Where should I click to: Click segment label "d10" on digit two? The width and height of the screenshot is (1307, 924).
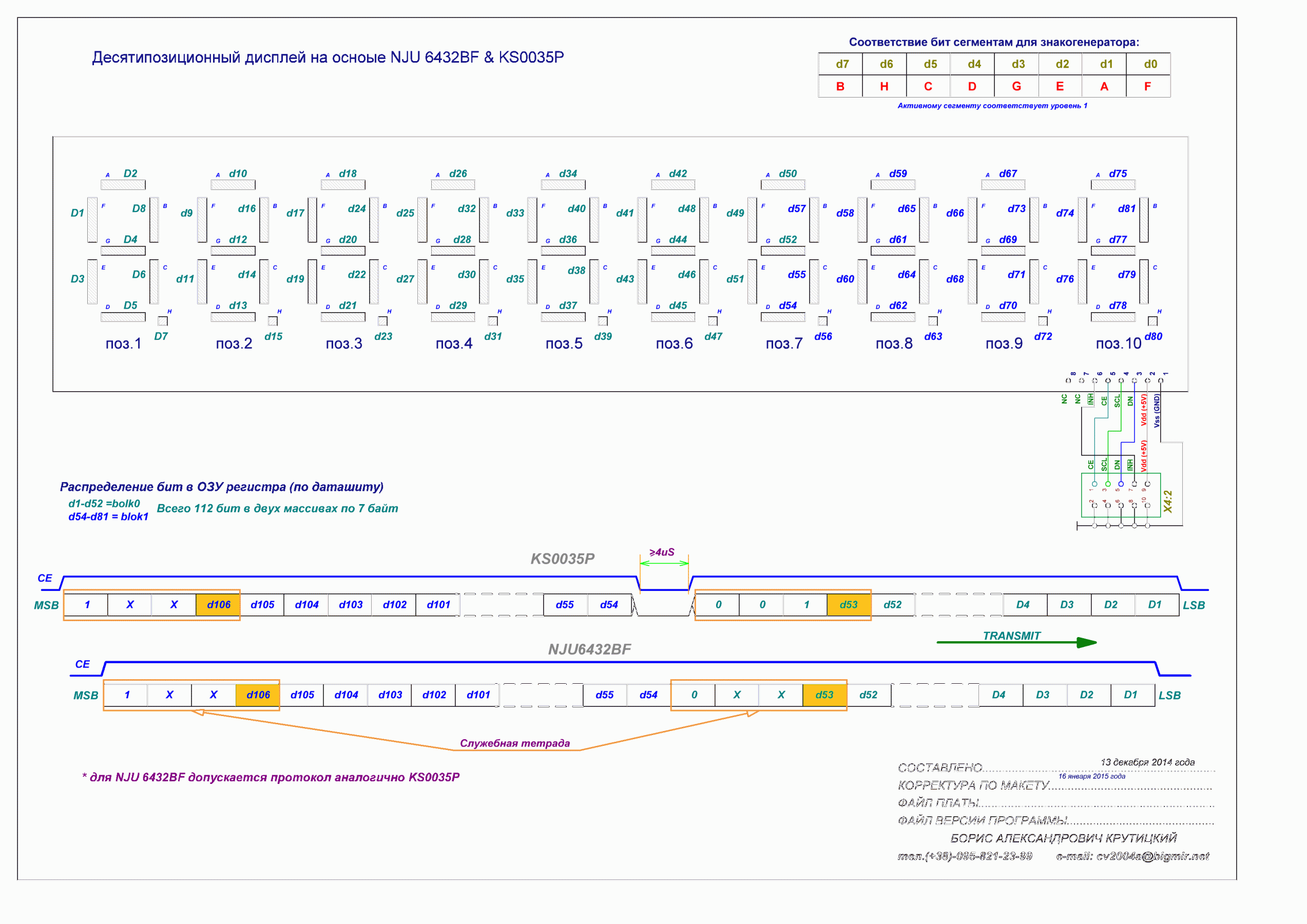pos(238,174)
